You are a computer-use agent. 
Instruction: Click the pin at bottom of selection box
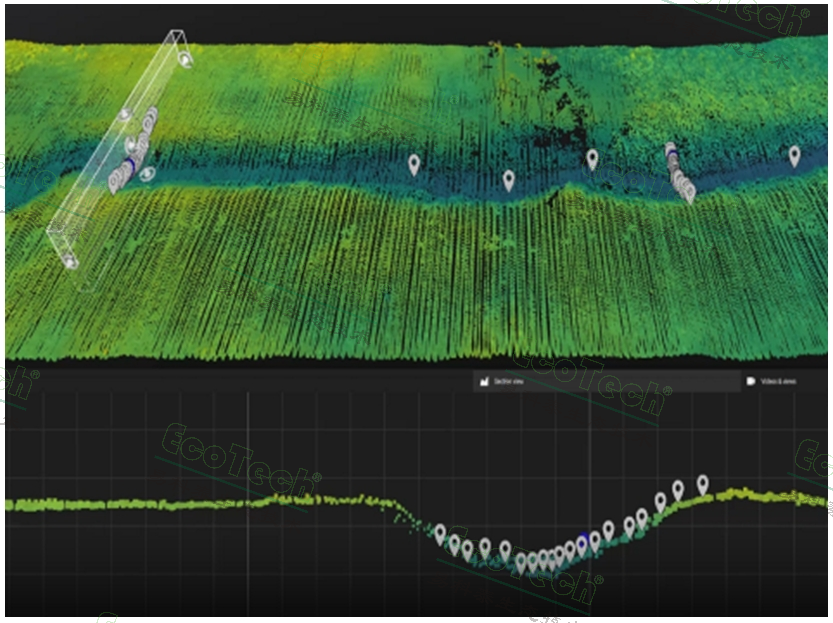[70, 261]
